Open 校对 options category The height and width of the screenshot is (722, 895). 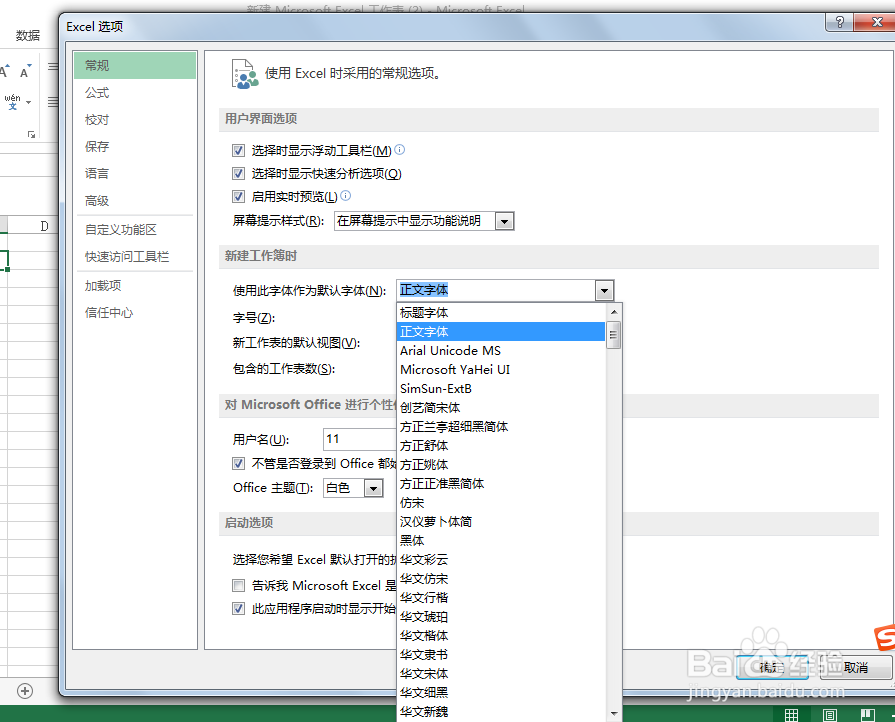click(135, 120)
